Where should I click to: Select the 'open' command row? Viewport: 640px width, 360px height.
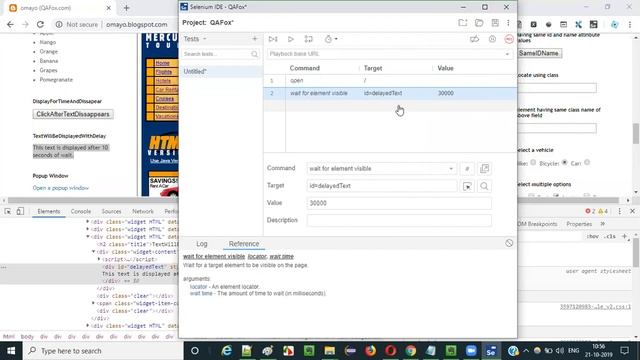[390, 80]
